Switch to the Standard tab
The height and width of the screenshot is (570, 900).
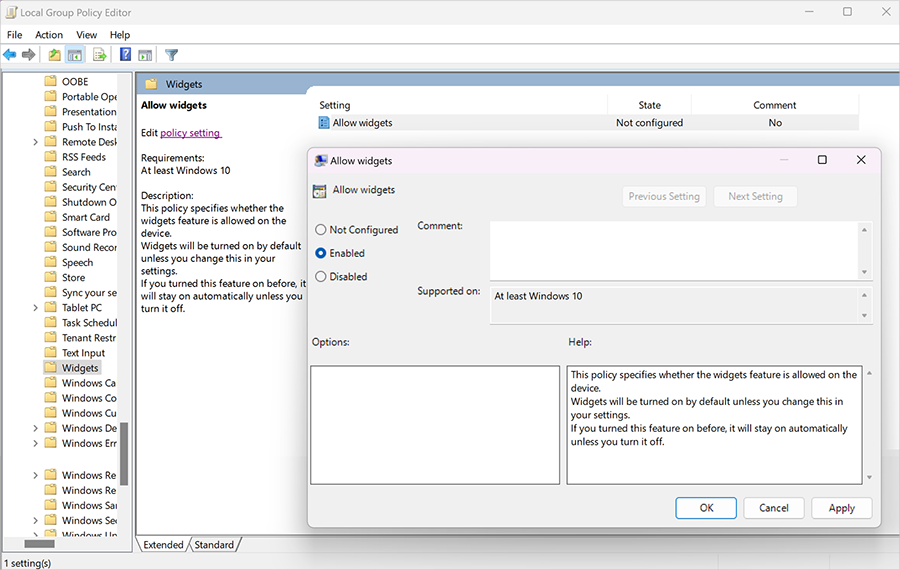click(214, 545)
